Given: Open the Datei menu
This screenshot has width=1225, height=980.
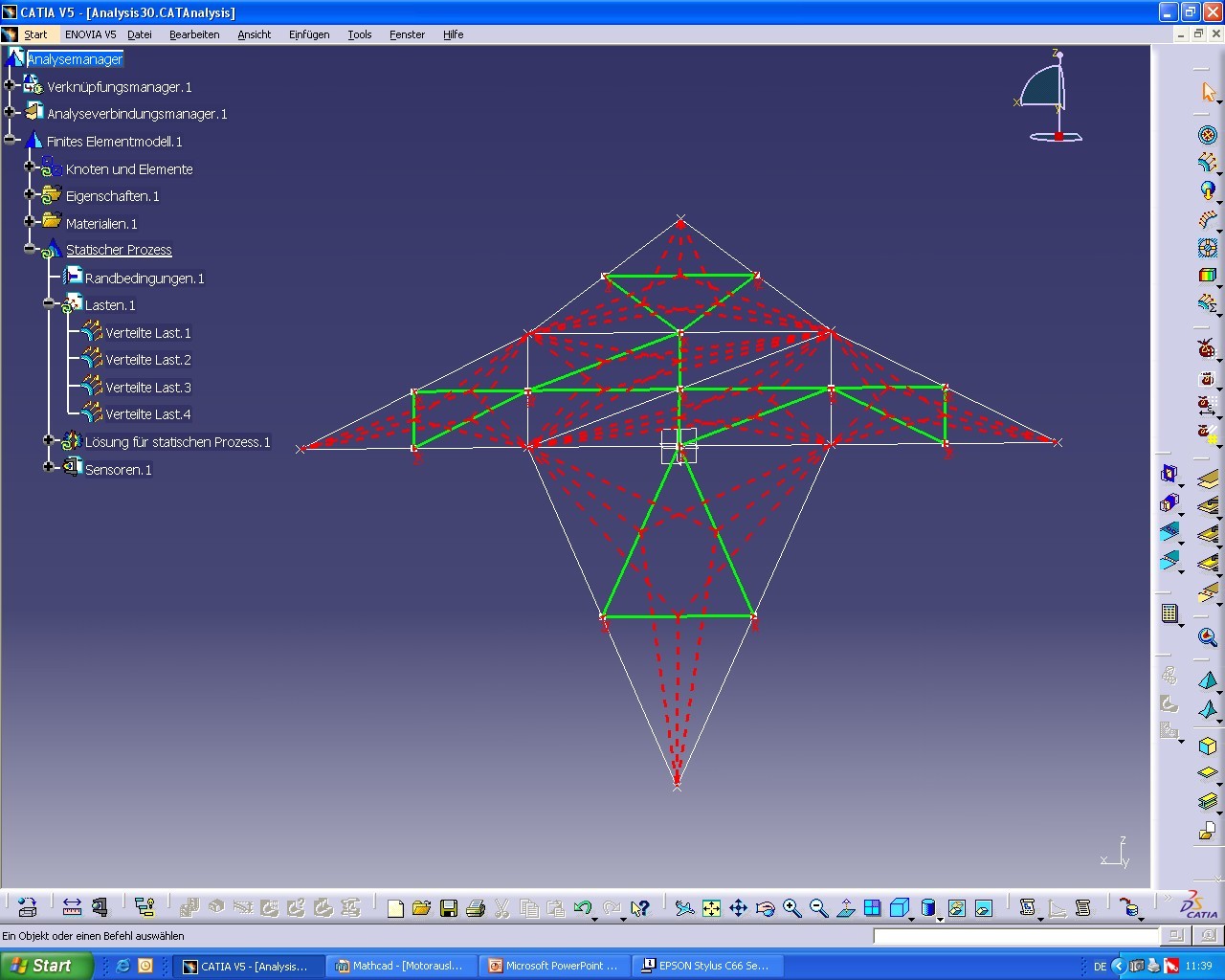Looking at the screenshot, I should [x=140, y=34].
